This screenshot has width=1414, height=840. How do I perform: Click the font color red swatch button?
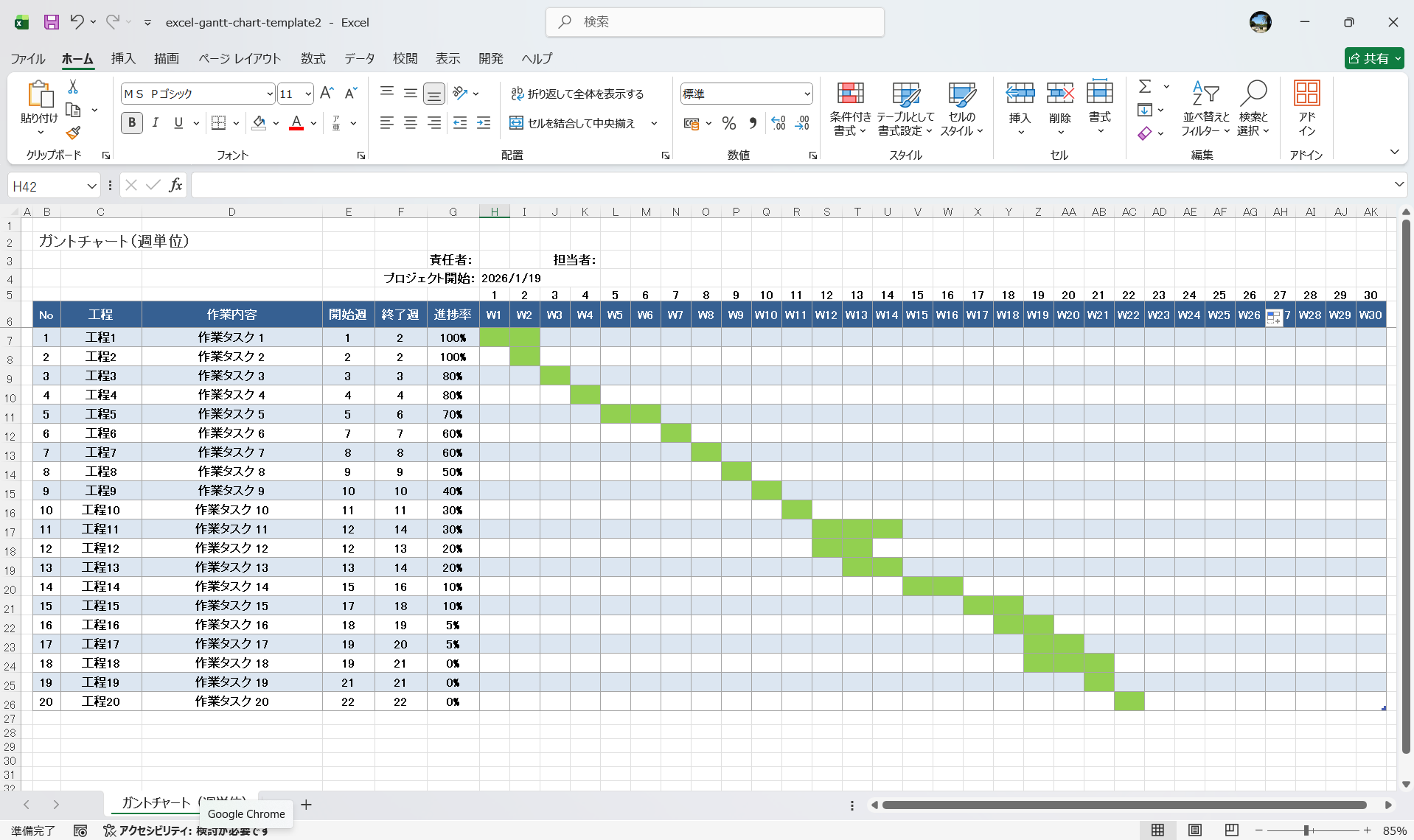pyautogui.click(x=296, y=123)
